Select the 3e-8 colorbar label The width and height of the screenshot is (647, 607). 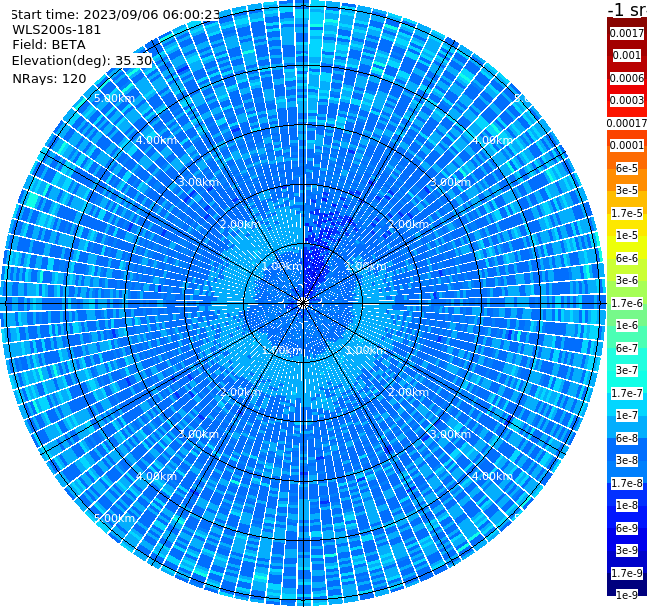tap(627, 460)
